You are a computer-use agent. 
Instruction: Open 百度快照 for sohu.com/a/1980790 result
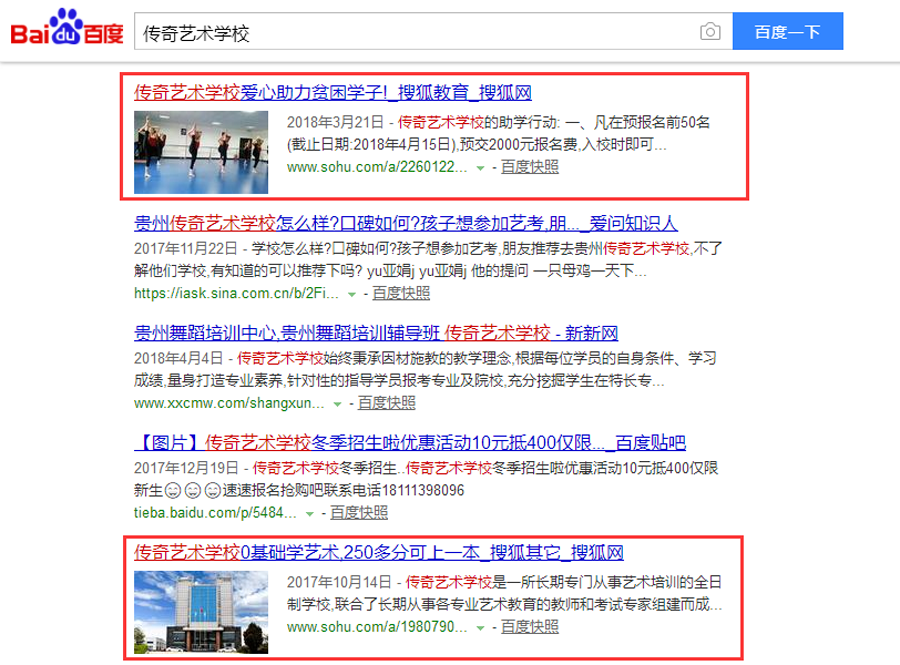point(530,627)
